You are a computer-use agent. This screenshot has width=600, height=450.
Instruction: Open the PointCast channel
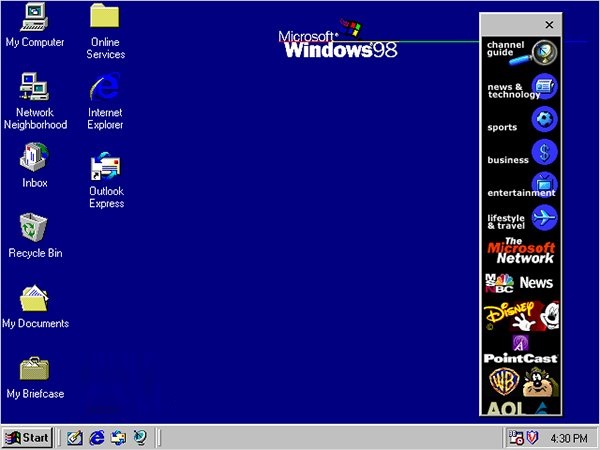(x=521, y=349)
